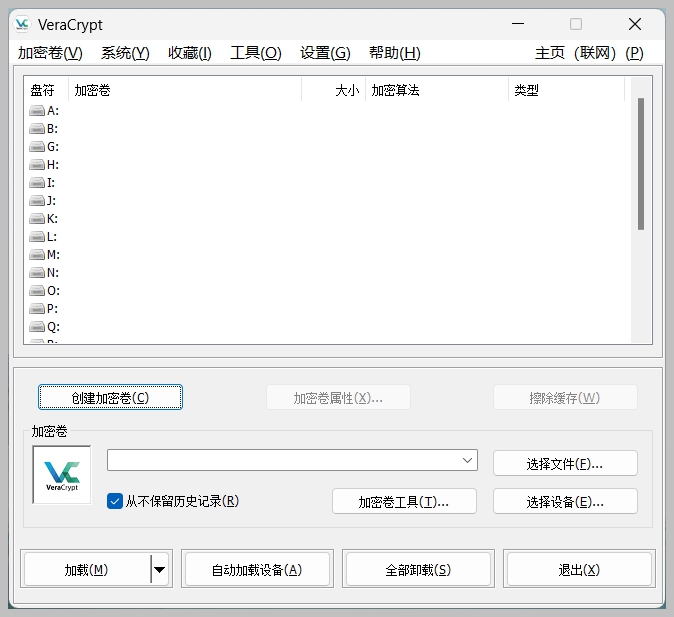Click 选择文件 to browse for file

coord(565,464)
